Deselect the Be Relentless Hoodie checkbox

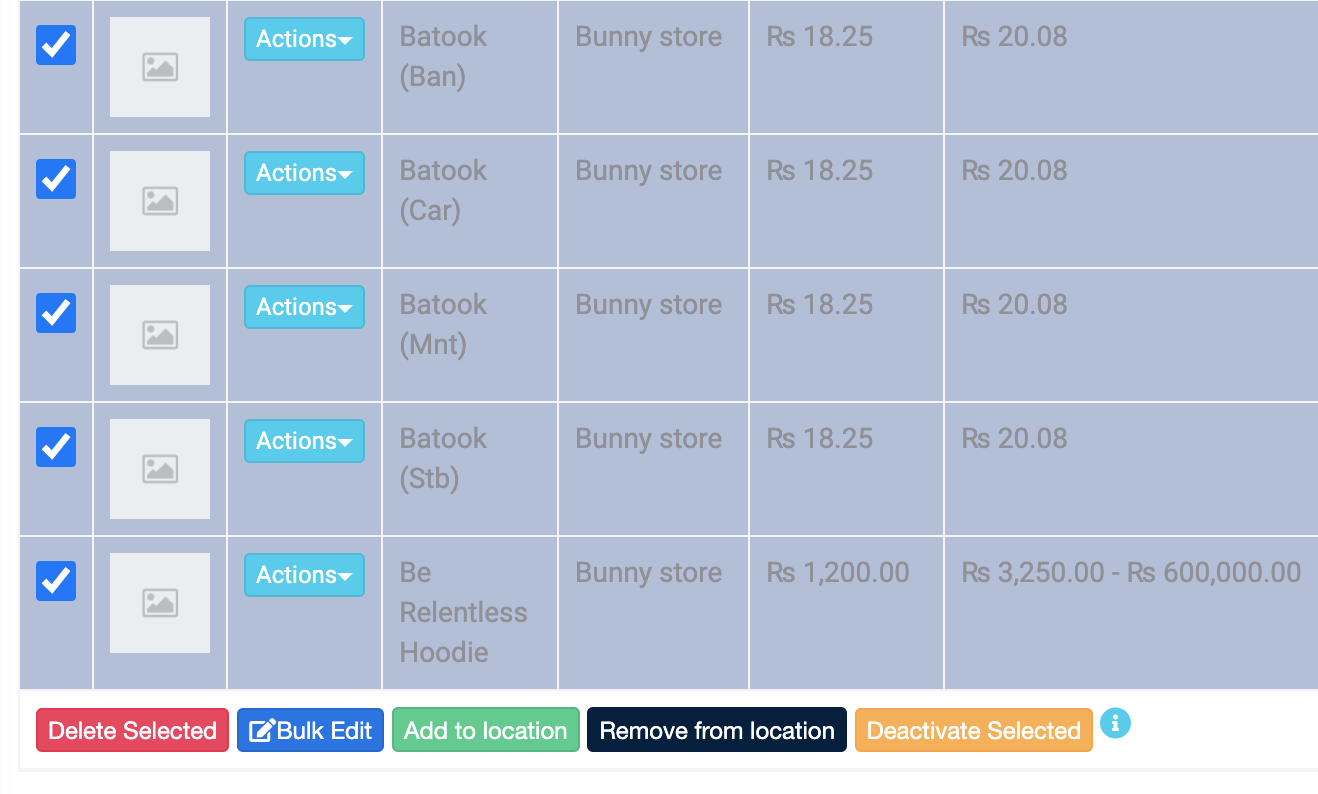click(56, 581)
